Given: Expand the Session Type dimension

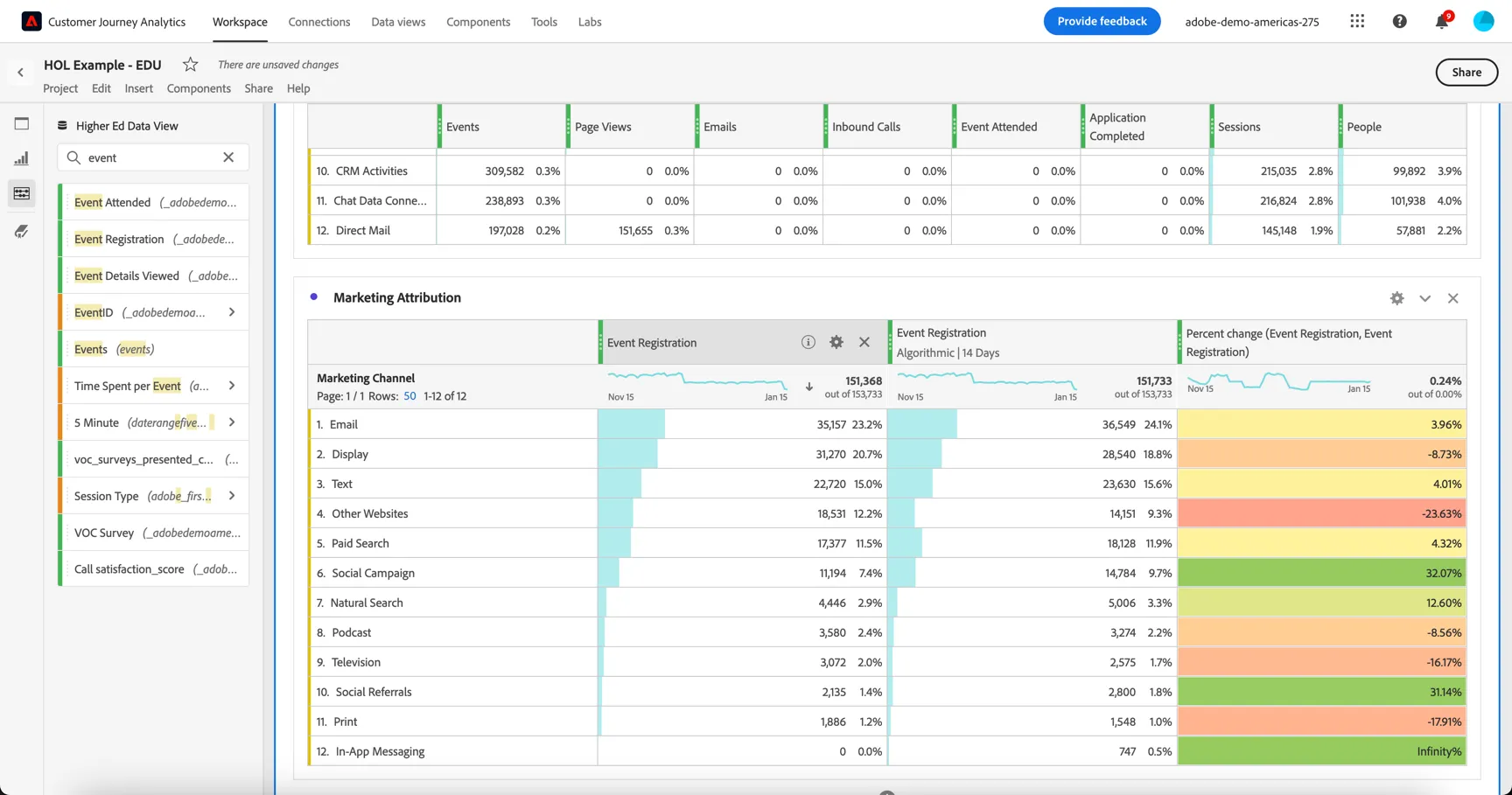Looking at the screenshot, I should coord(232,496).
